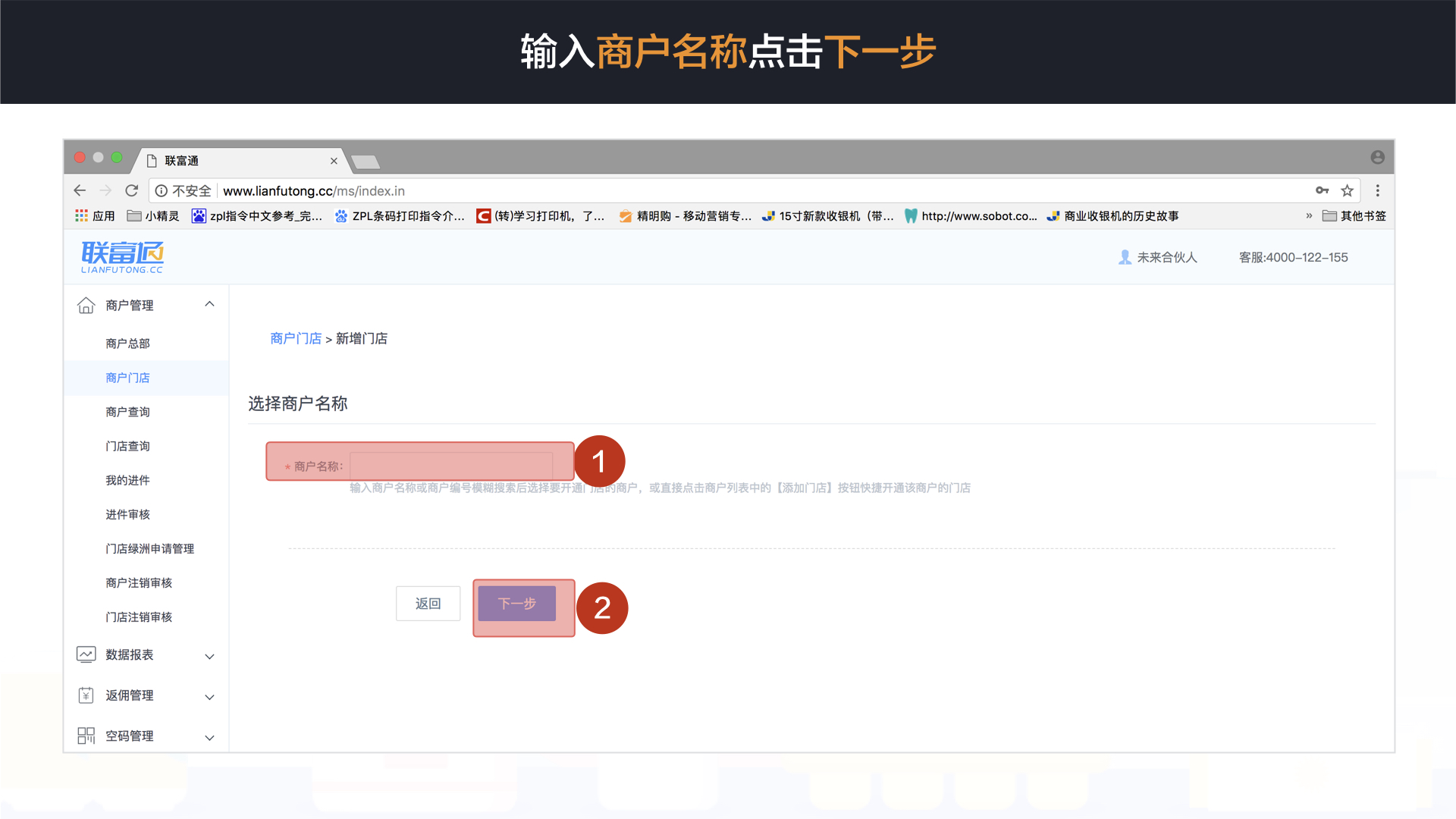The width and height of the screenshot is (1456, 819).
Task: Click the browser forward arrow
Action: [105, 190]
